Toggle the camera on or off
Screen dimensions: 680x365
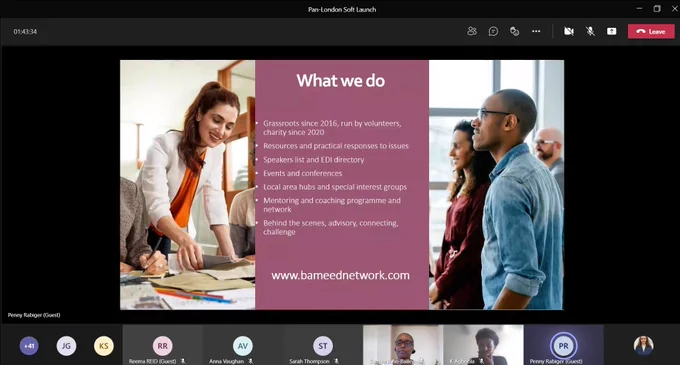coord(569,31)
